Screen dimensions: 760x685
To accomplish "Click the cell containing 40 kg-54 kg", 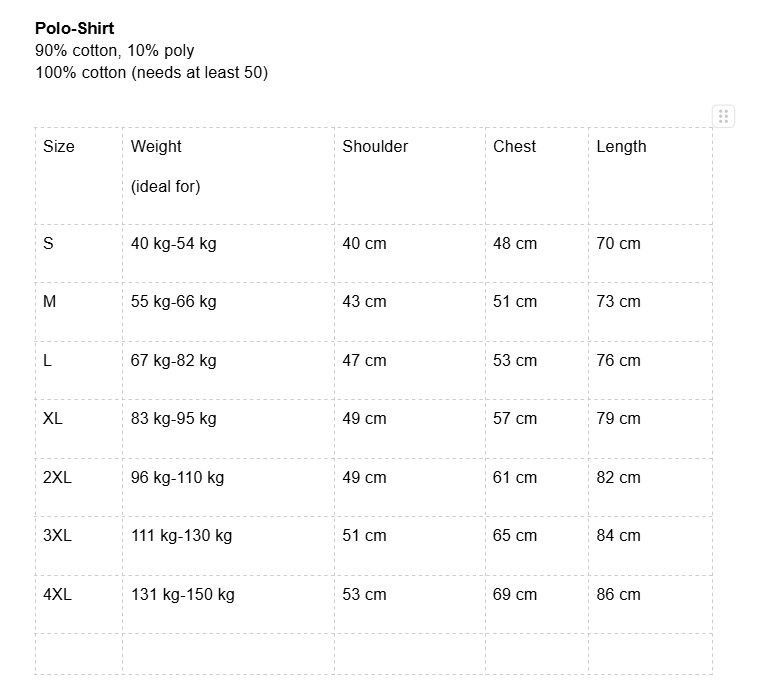I will 228,254.
